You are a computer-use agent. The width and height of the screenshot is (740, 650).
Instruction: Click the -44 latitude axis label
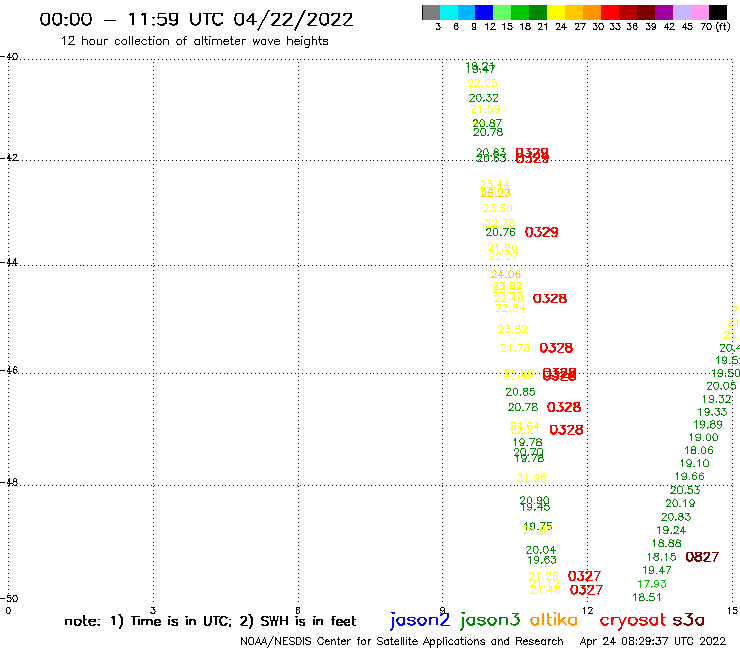point(9,262)
